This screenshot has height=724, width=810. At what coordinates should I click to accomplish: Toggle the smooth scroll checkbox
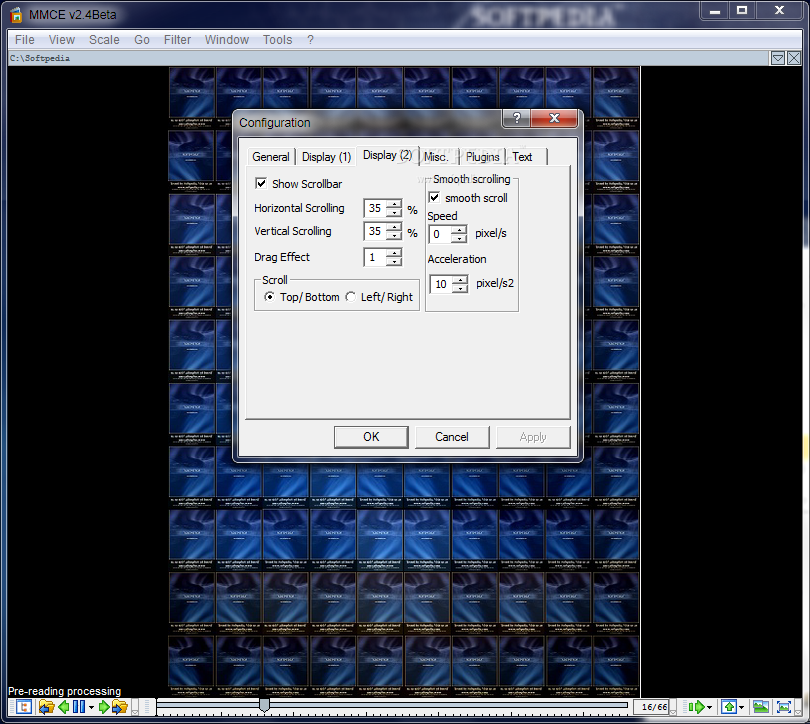(434, 197)
